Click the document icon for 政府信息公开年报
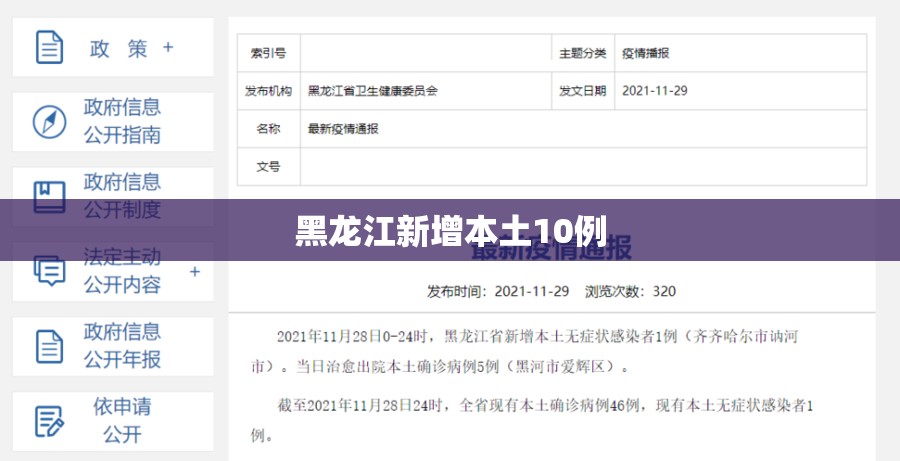This screenshot has width=900, height=461. (49, 346)
